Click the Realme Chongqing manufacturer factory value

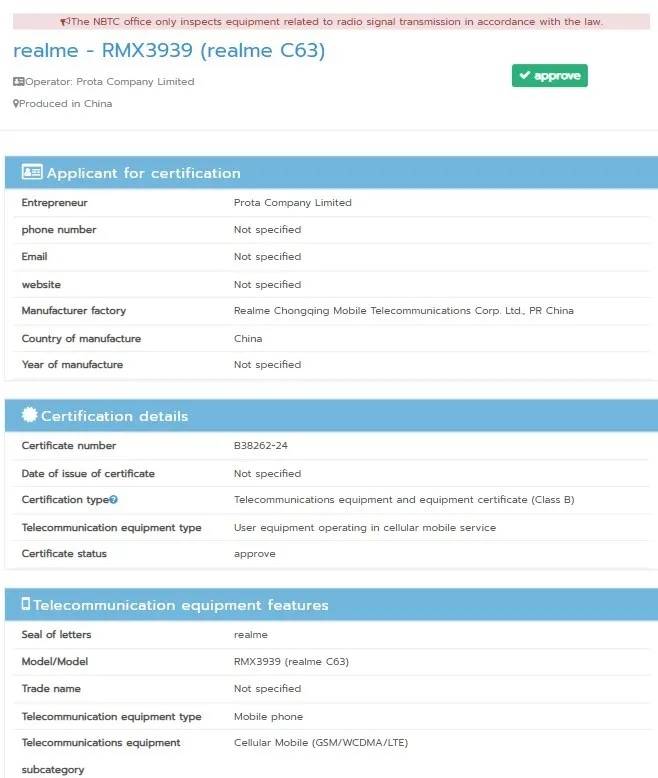[x=403, y=311]
